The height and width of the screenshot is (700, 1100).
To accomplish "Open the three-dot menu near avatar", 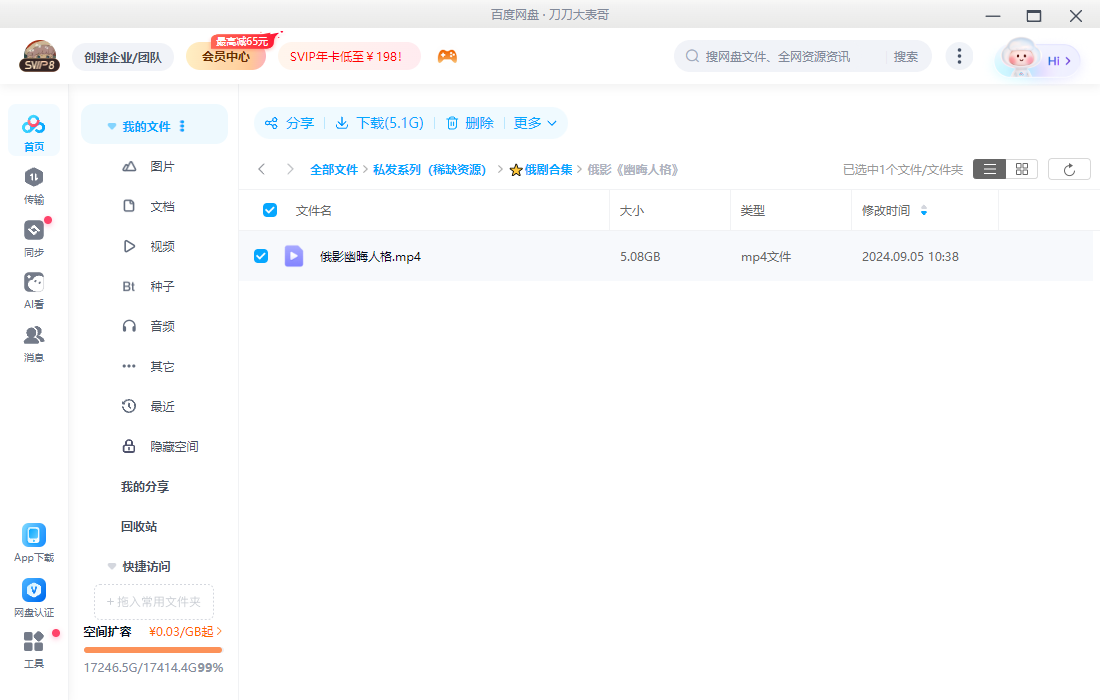I will coord(959,56).
